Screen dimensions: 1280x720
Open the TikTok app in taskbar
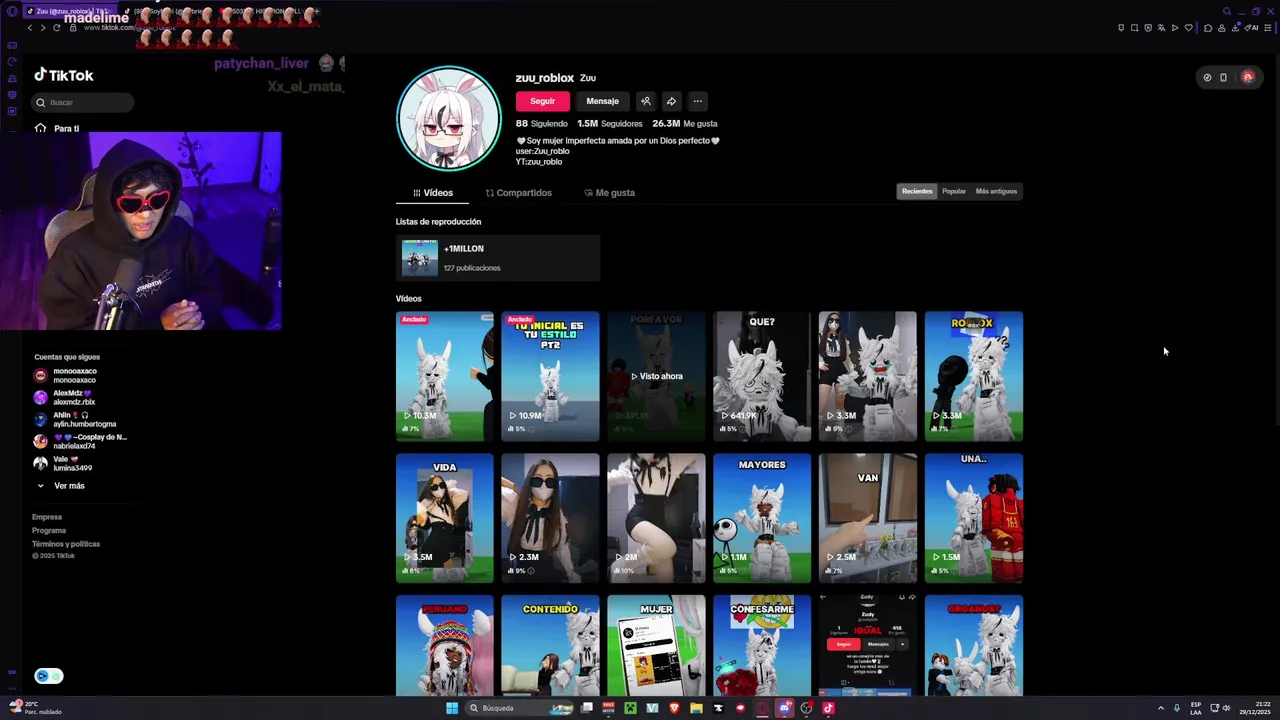[x=828, y=708]
